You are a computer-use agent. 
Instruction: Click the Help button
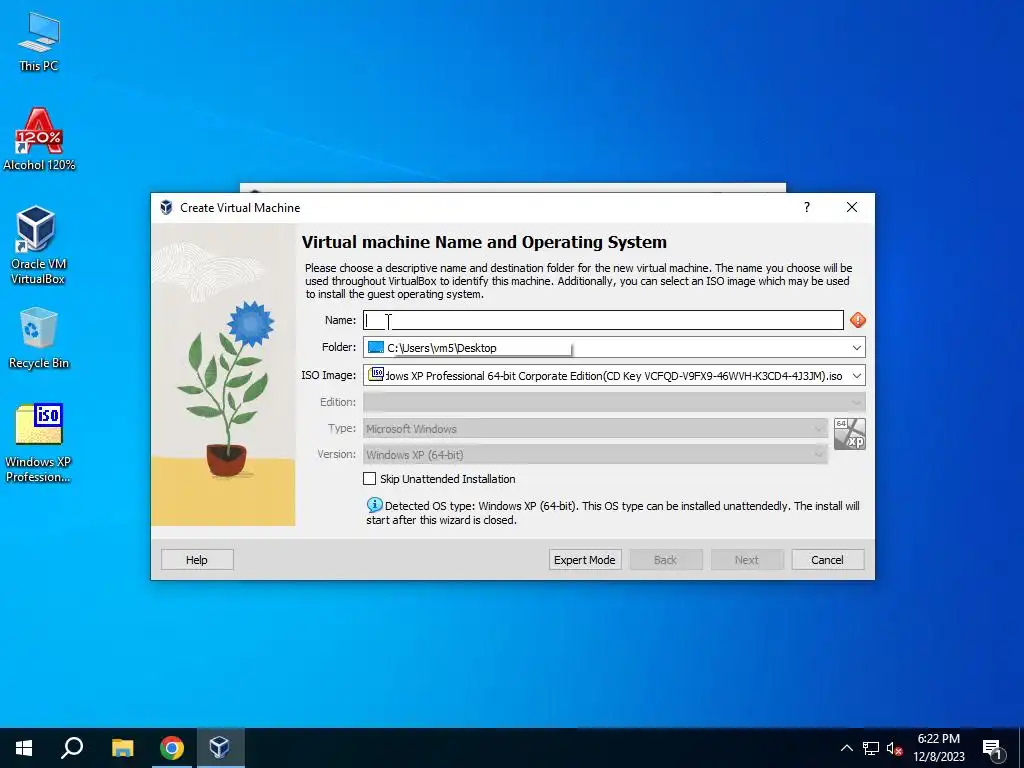(197, 560)
